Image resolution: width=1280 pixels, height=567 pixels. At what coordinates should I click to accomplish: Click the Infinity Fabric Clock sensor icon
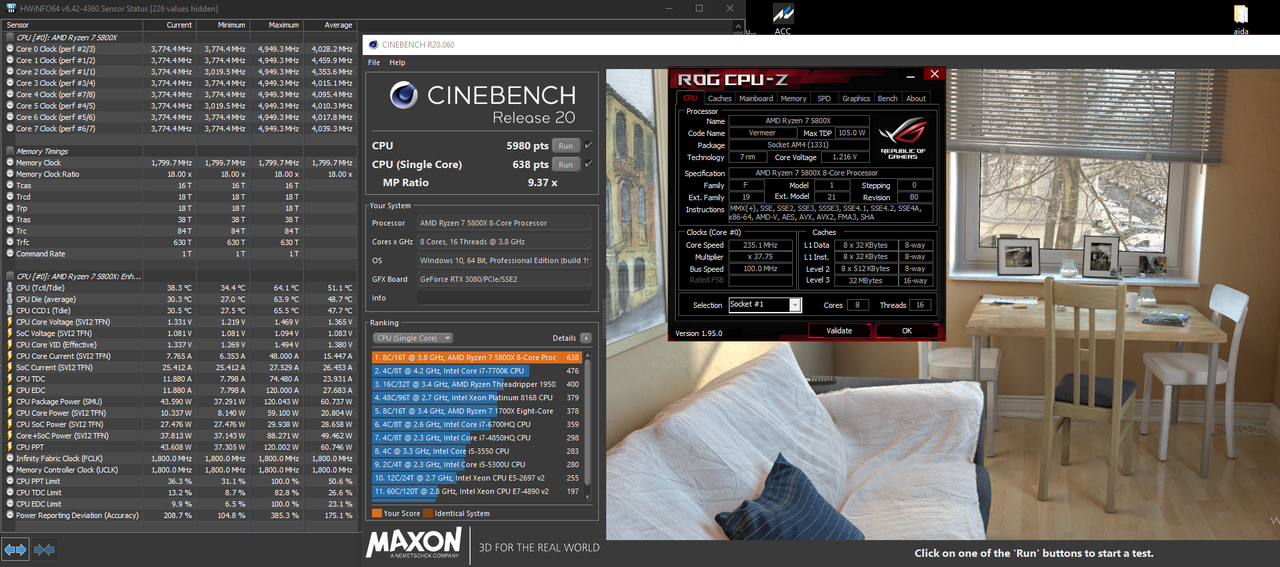[x=10, y=458]
